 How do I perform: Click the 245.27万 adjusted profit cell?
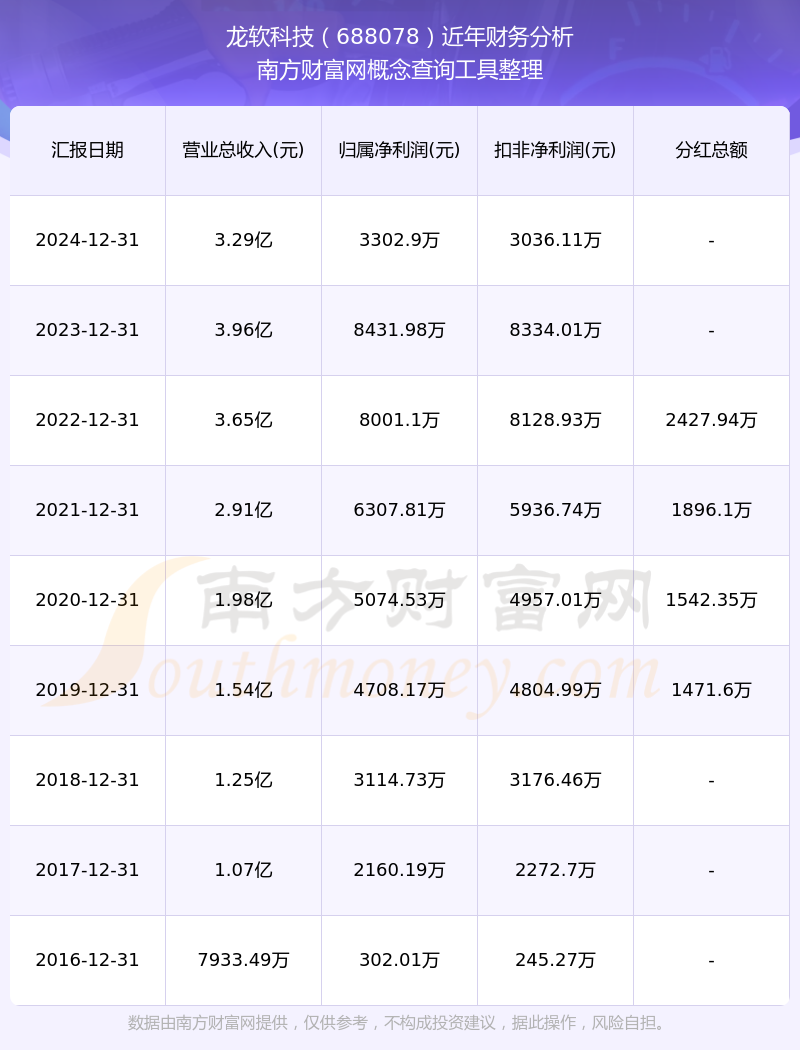[555, 960]
